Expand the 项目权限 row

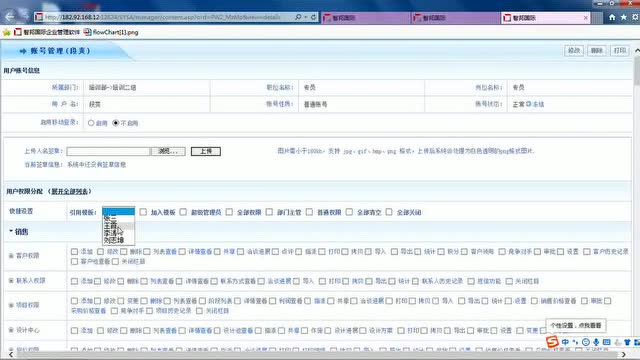11,305
